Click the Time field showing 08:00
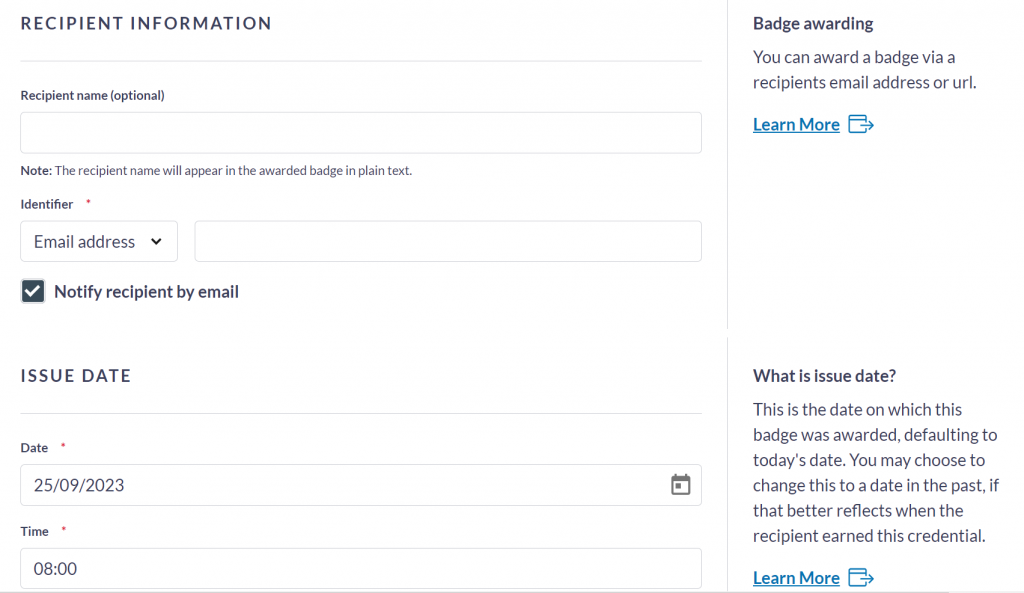1024x593 pixels. pos(360,568)
